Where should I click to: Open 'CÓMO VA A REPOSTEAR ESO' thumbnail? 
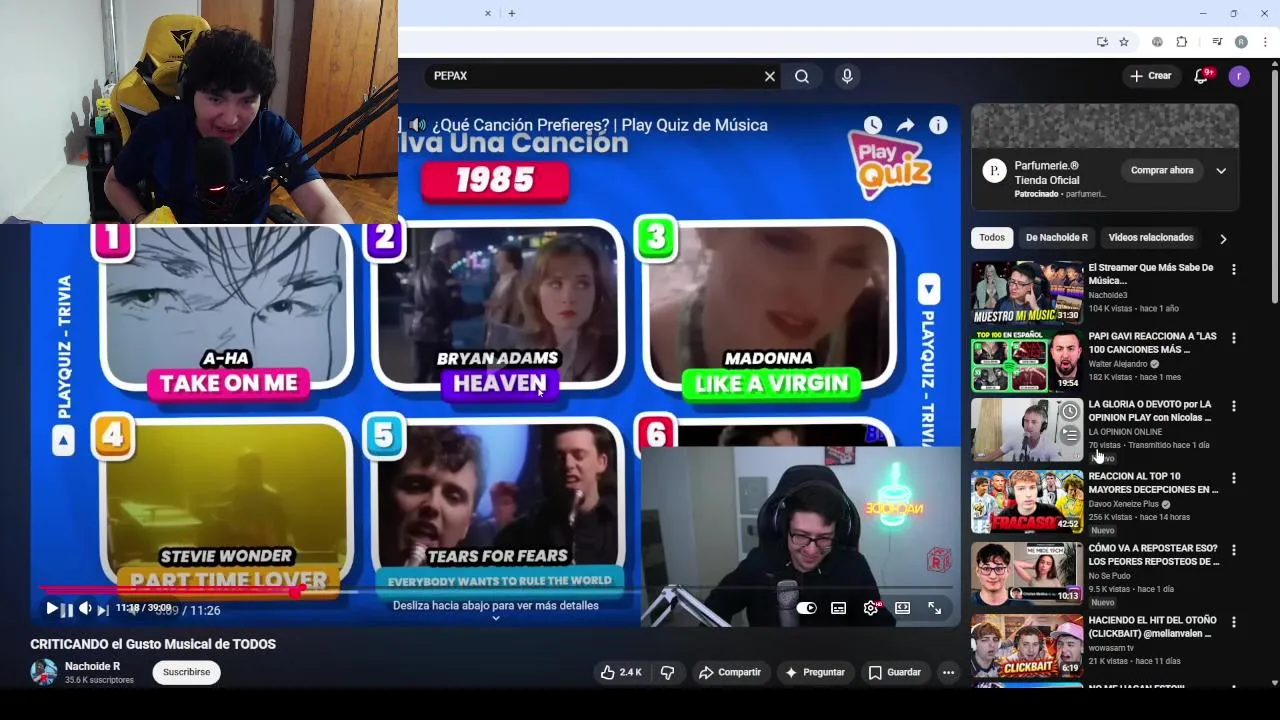click(x=1027, y=574)
